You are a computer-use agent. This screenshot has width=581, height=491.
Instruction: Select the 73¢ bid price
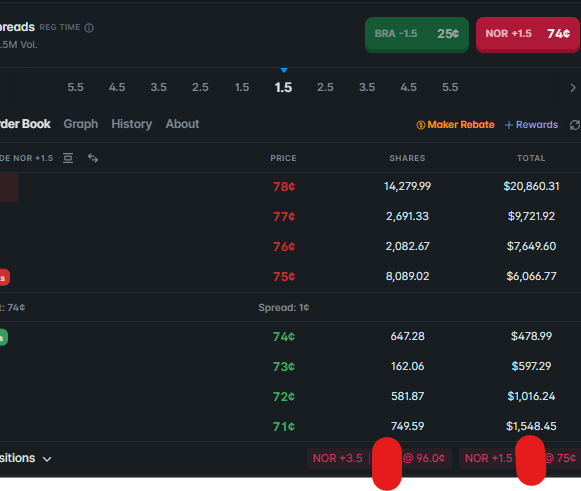[x=284, y=367]
